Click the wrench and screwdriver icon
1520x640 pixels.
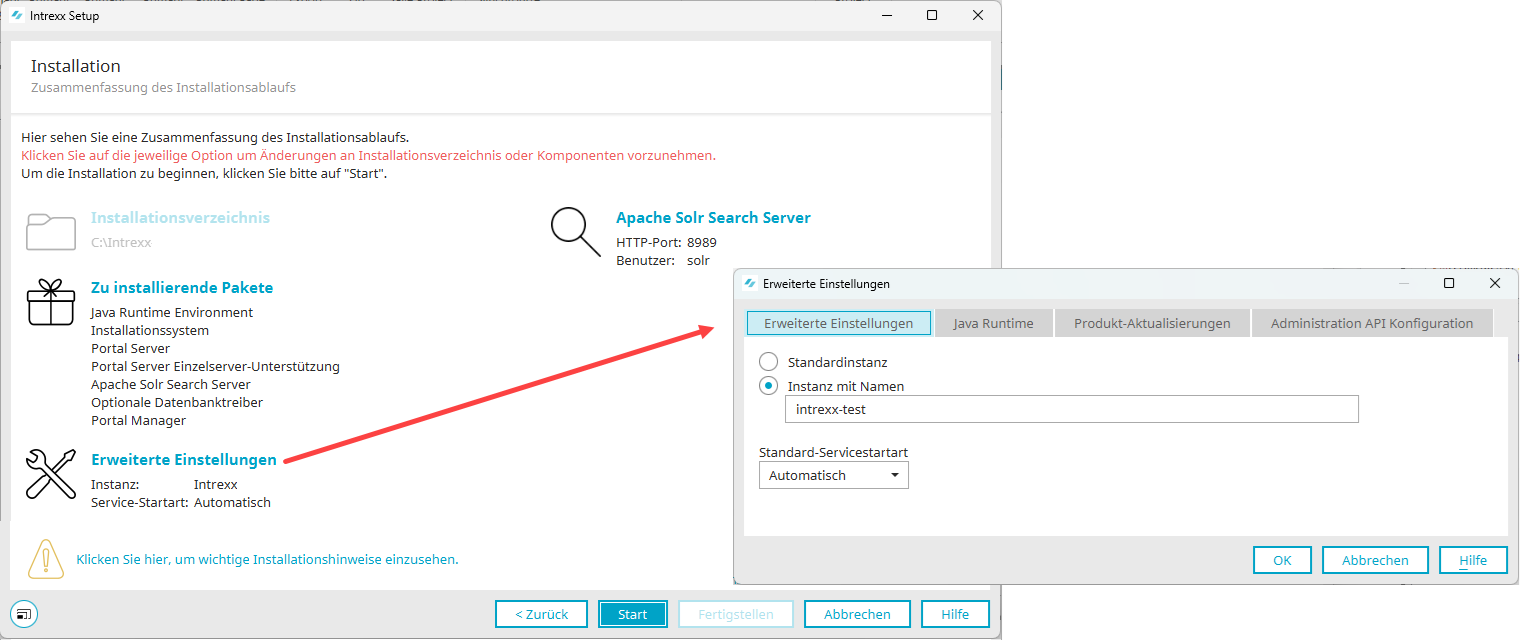(x=51, y=473)
